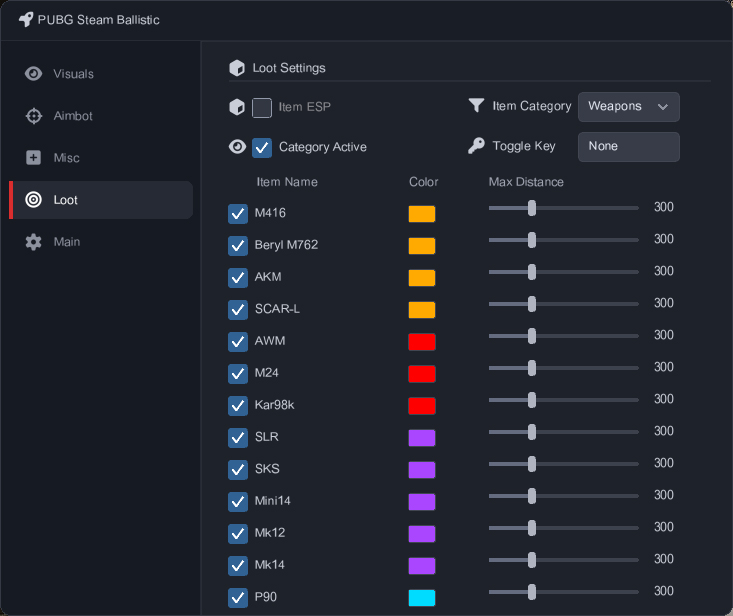Open the Kar98k color swatch

(422, 406)
